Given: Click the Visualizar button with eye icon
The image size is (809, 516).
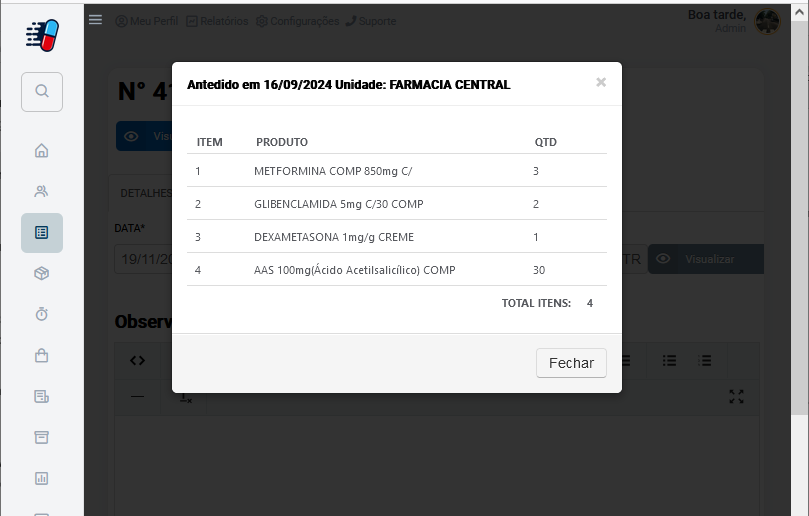Looking at the screenshot, I should 706,259.
